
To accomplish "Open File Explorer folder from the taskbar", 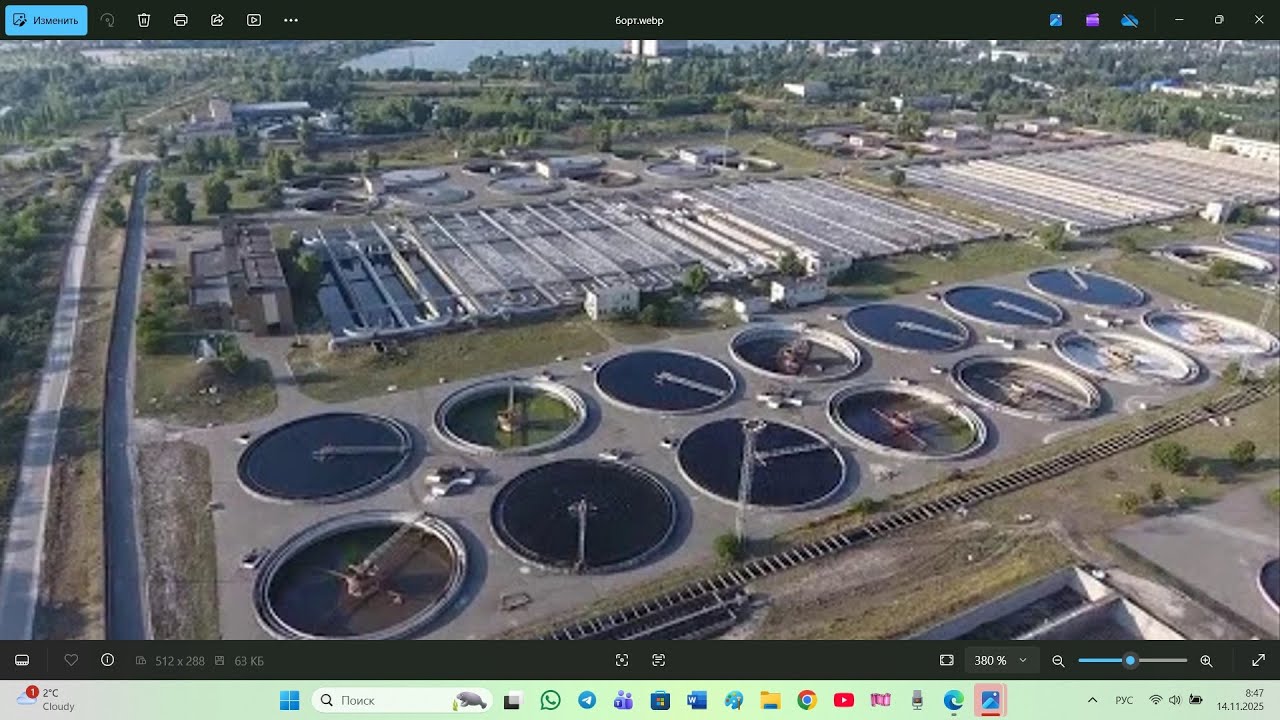I will click(770, 700).
